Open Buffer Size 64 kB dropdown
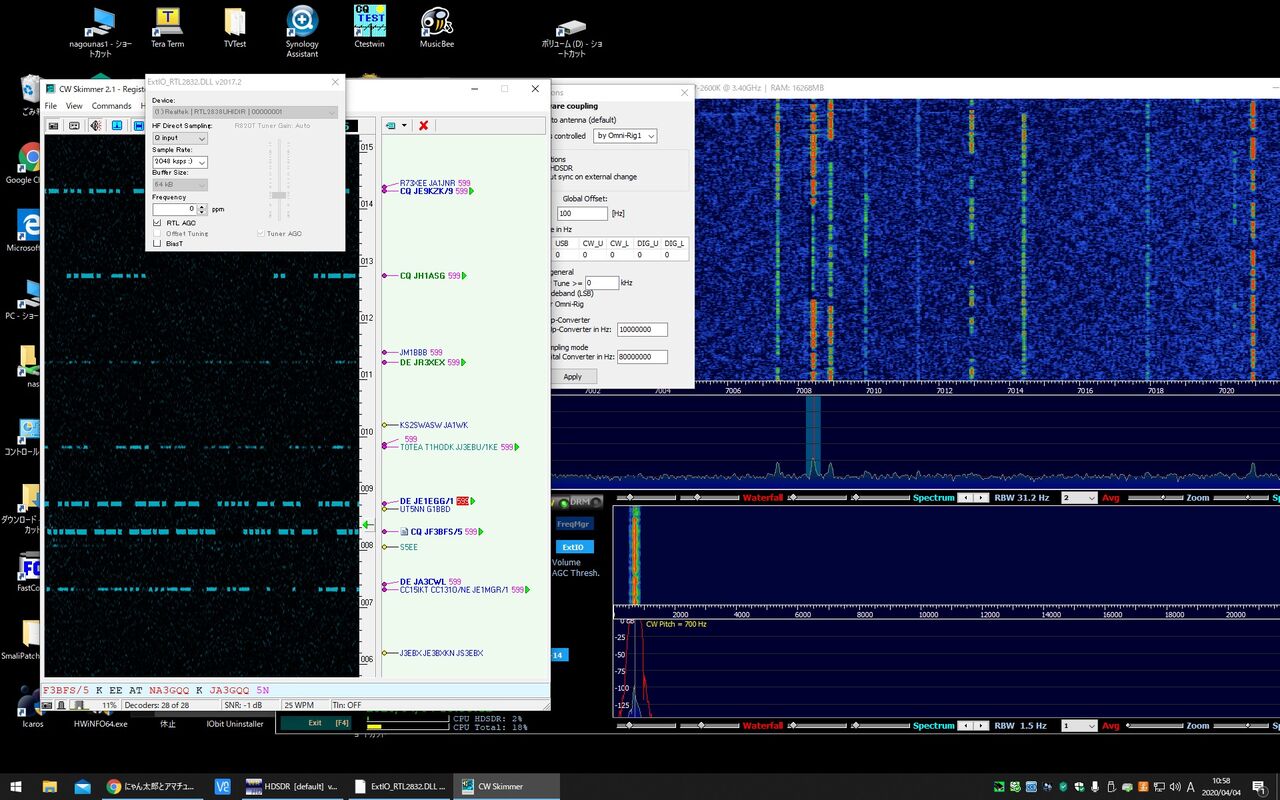 click(x=180, y=185)
